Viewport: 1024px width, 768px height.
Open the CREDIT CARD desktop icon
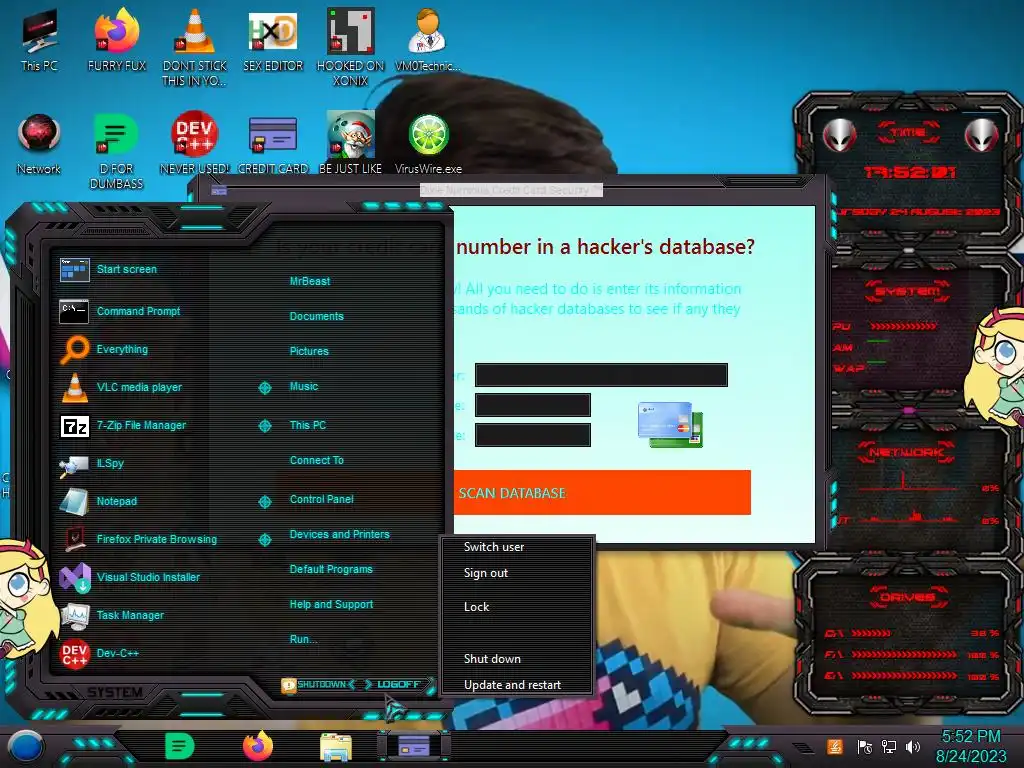coord(273,144)
